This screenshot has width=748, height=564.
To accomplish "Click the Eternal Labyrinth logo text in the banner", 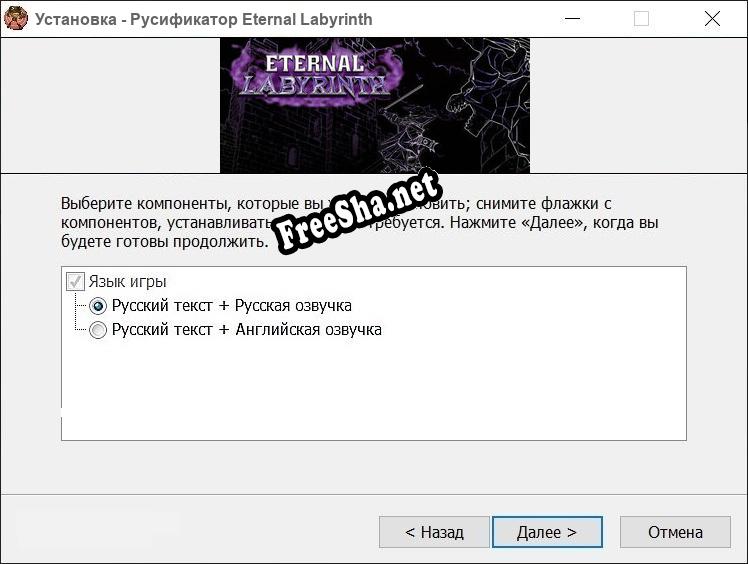I will coord(315,74).
